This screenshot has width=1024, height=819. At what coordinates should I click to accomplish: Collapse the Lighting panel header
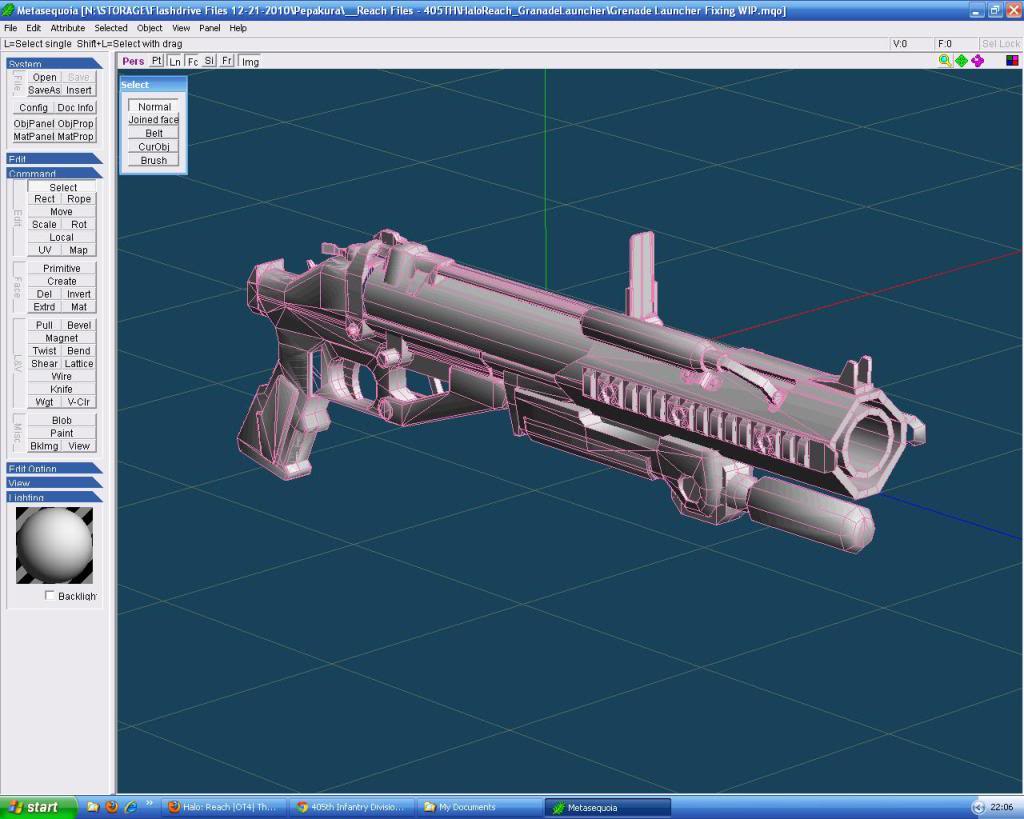(x=54, y=497)
